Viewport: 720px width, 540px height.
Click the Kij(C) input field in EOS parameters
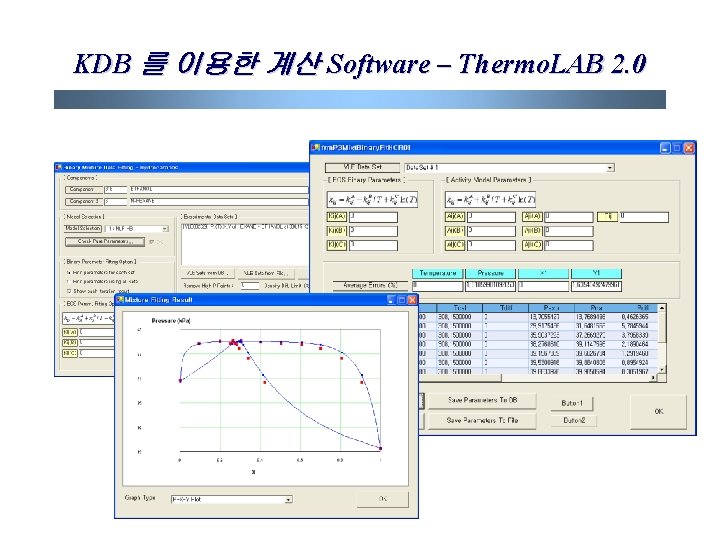[373, 245]
